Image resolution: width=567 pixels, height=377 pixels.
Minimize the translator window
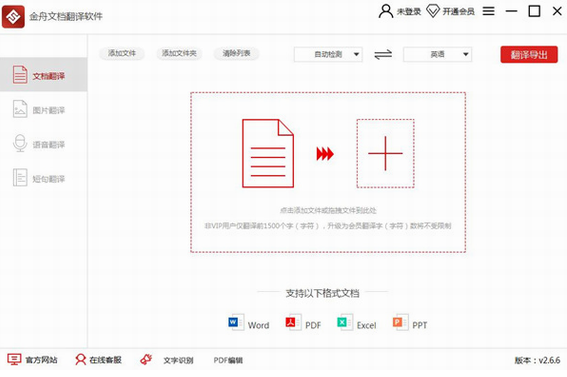point(511,11)
